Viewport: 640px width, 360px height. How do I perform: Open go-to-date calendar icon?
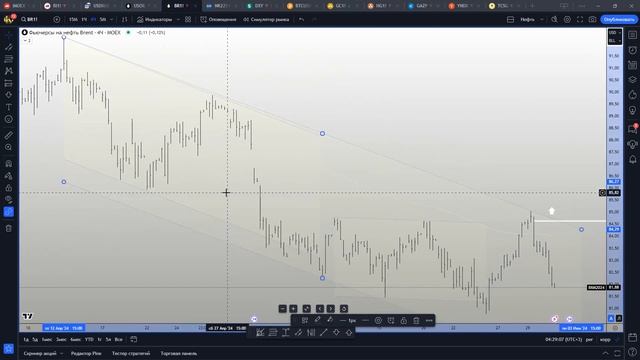click(133, 339)
